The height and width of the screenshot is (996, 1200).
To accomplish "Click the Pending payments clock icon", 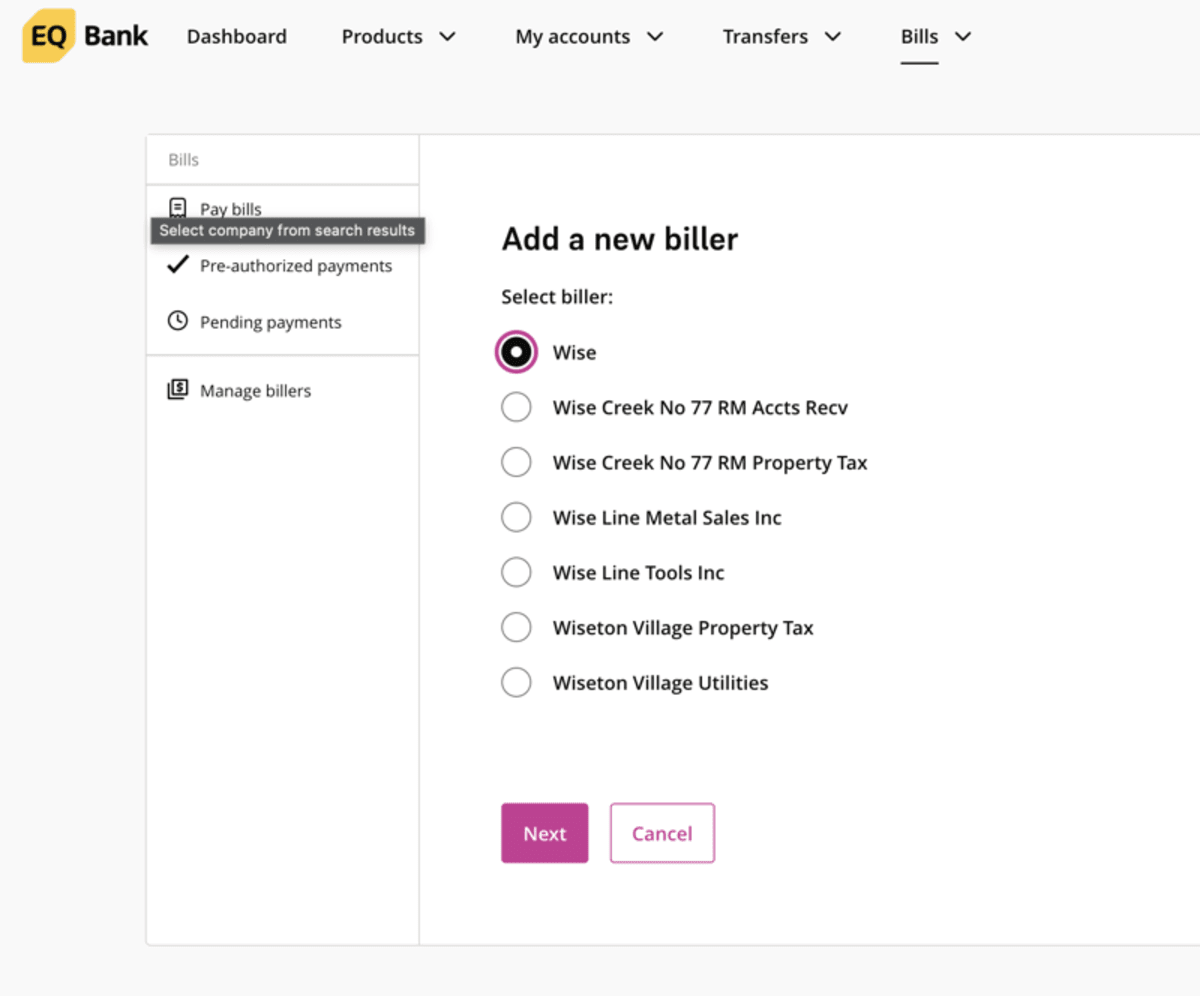I will pos(177,321).
